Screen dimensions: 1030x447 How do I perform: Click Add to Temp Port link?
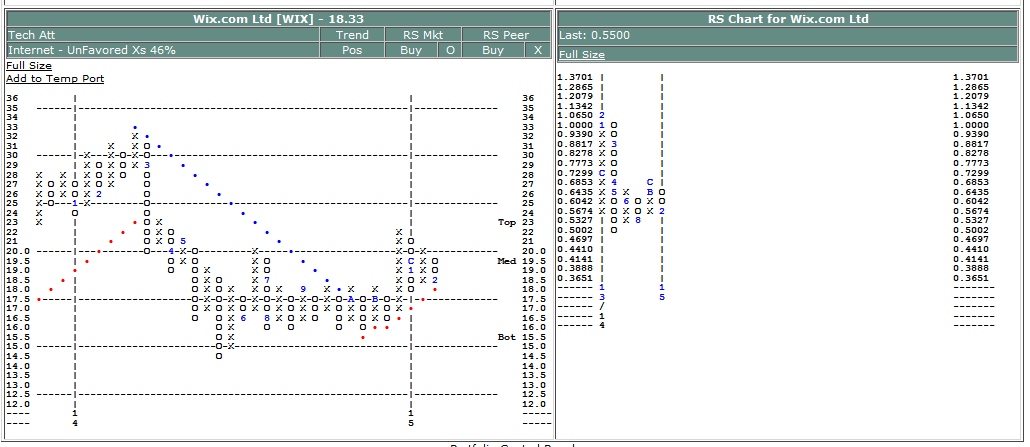coord(55,79)
